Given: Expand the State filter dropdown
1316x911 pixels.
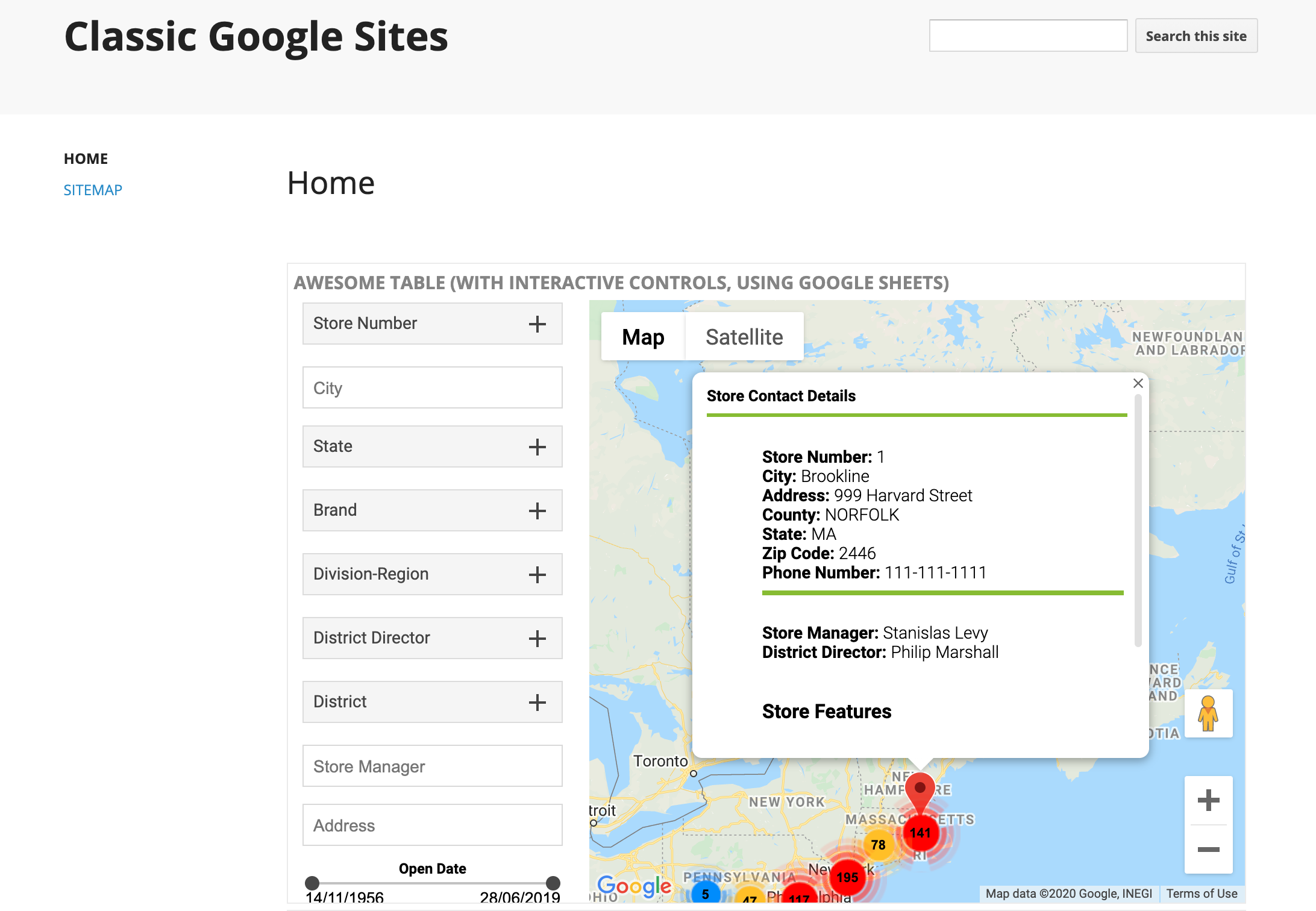Looking at the screenshot, I should tap(433, 446).
